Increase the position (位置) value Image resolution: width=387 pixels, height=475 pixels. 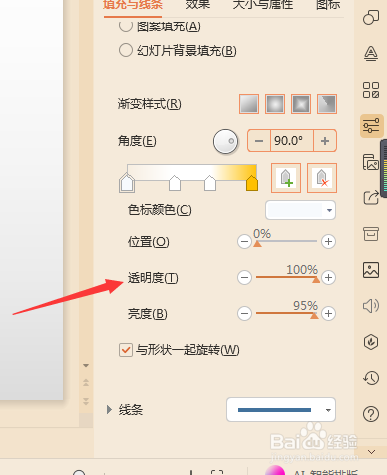[328, 242]
